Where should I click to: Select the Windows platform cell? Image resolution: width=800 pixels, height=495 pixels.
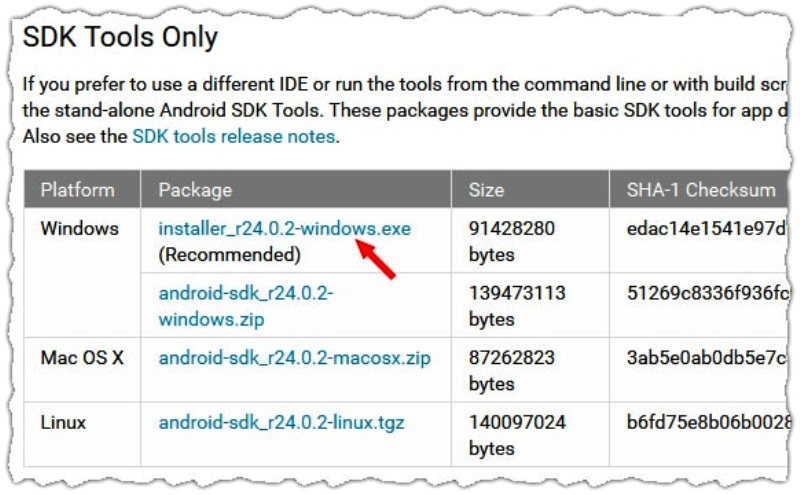(x=80, y=229)
